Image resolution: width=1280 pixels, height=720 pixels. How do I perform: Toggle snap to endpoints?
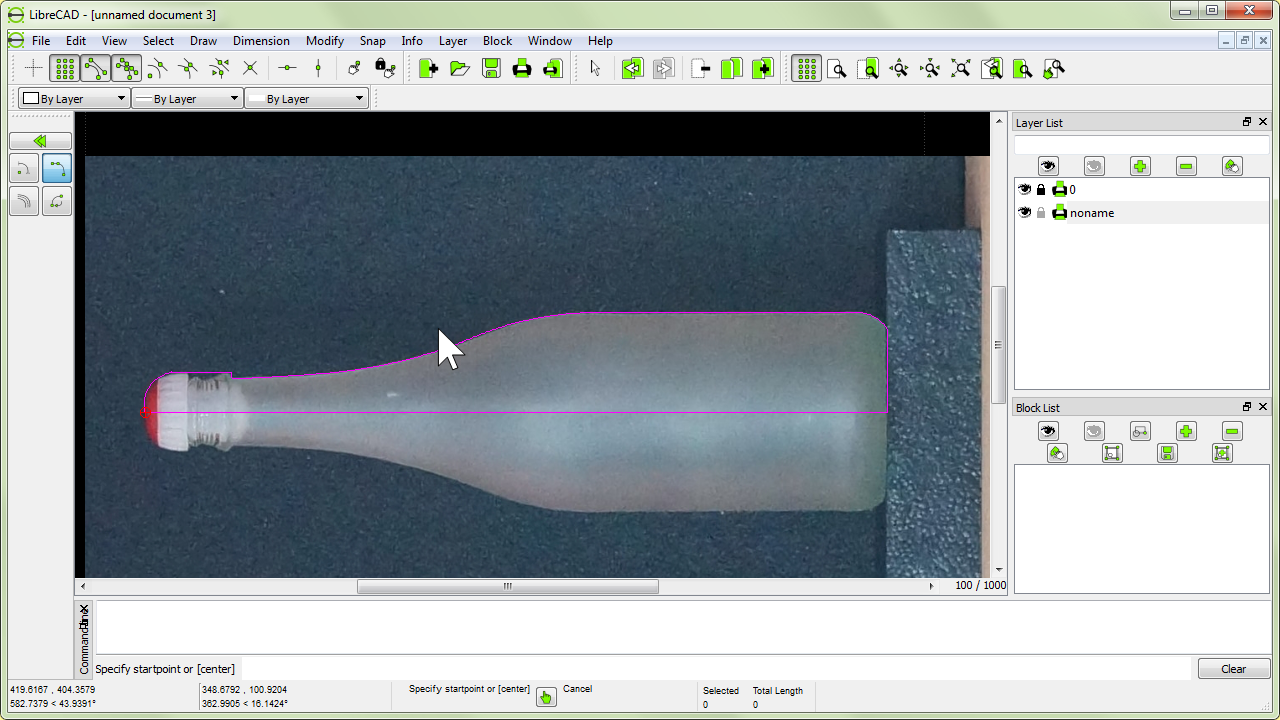[96, 68]
